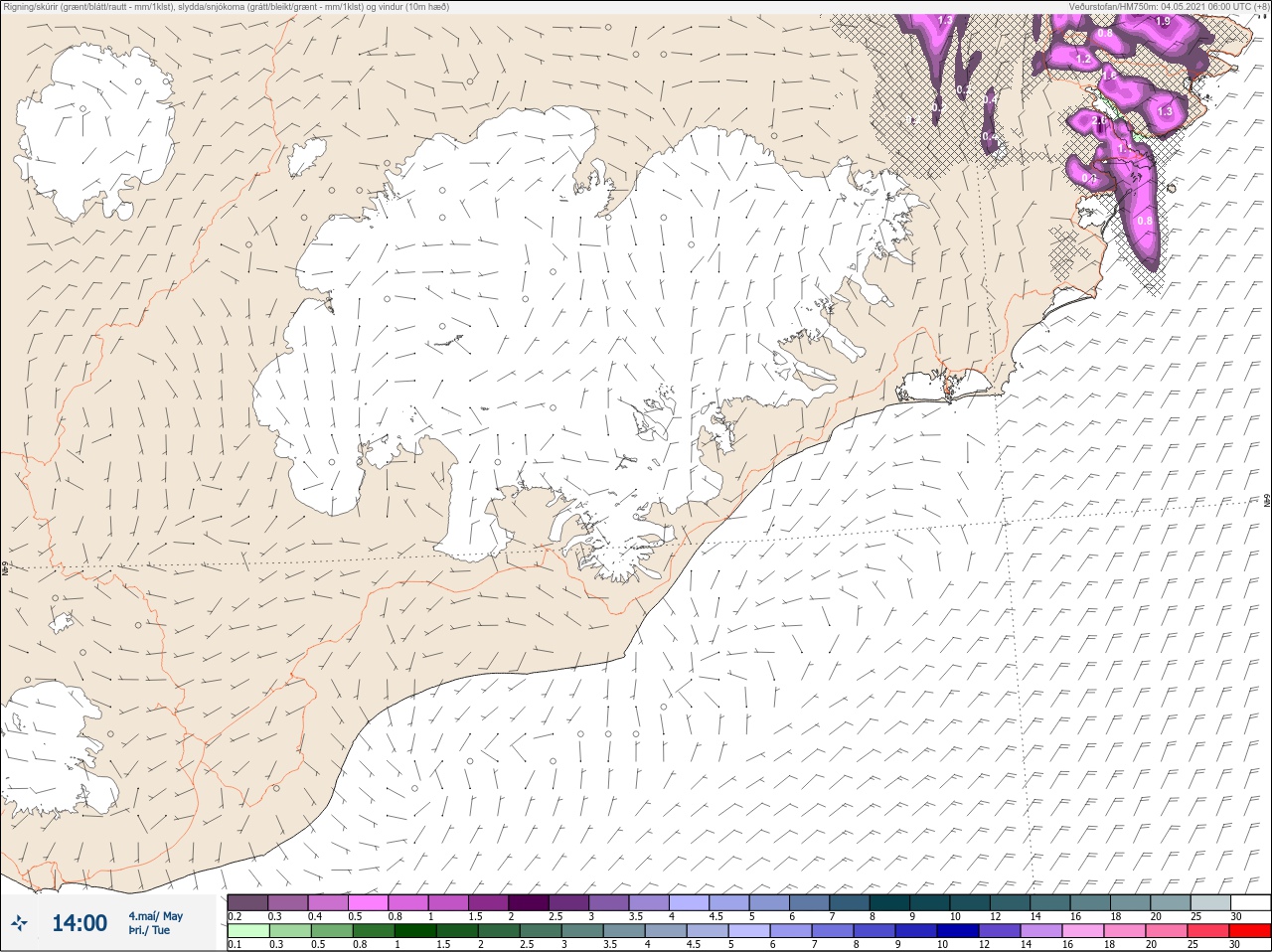1272x952 pixels.
Task: Pick the dark navy 10–12 swatch in lower legend
Action: click(x=960, y=931)
